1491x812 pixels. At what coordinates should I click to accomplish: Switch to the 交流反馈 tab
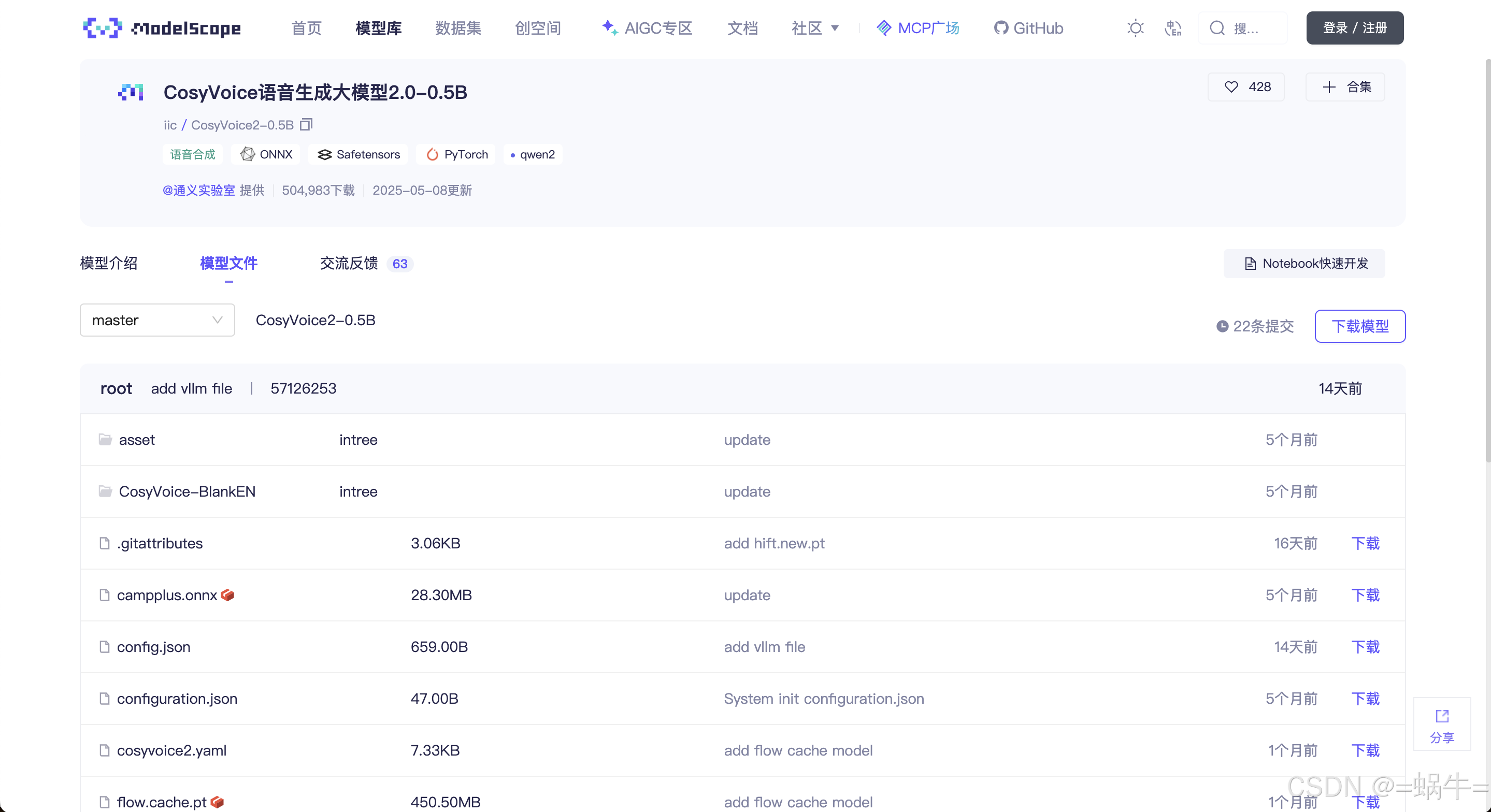(349, 264)
